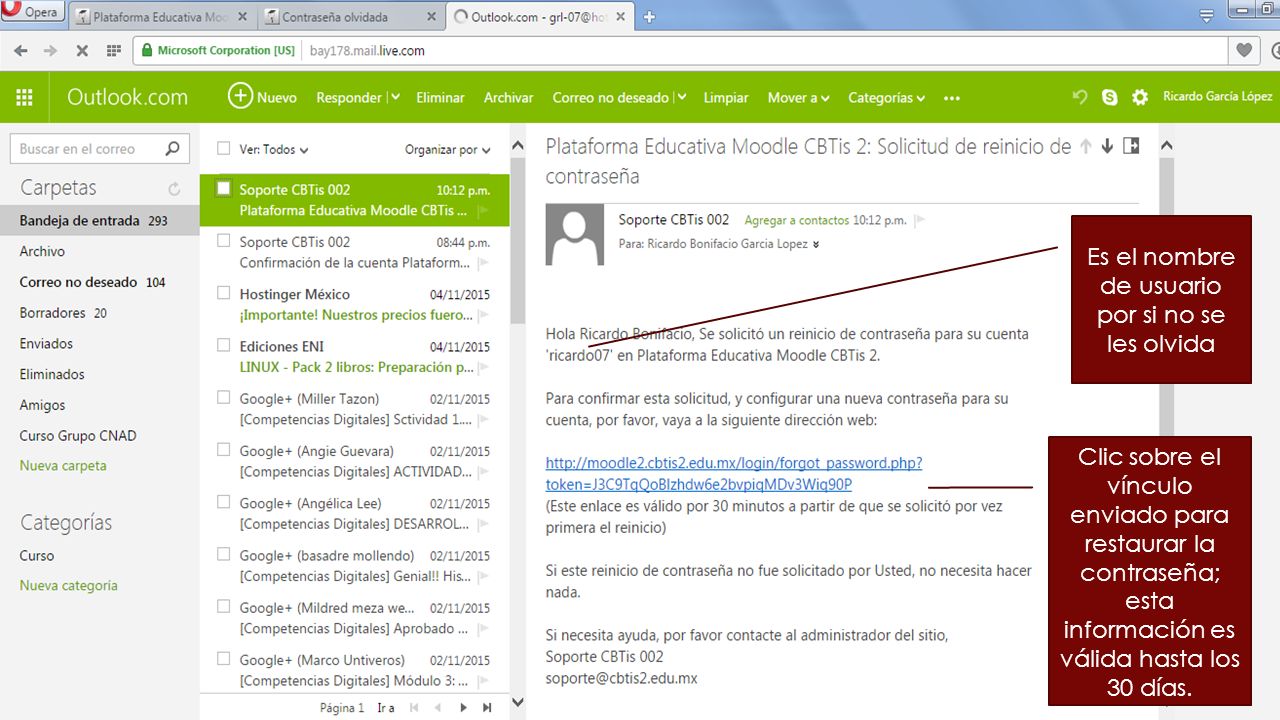The image size is (1280, 720).
Task: Uncheck the 10:12 p.m. Soporte CBTis message checkbox
Action: 224,188
